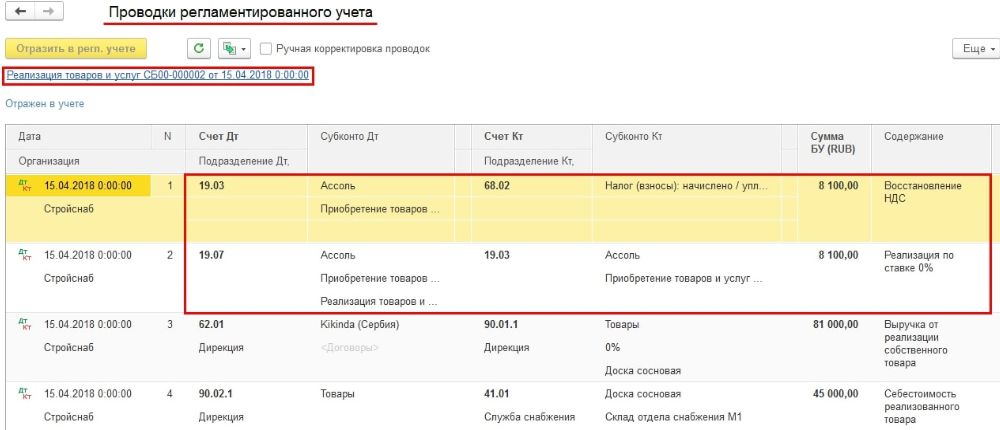Click Дт/Кт icon of row 2
Viewport: 1000px width, 430px height.
click(26, 255)
